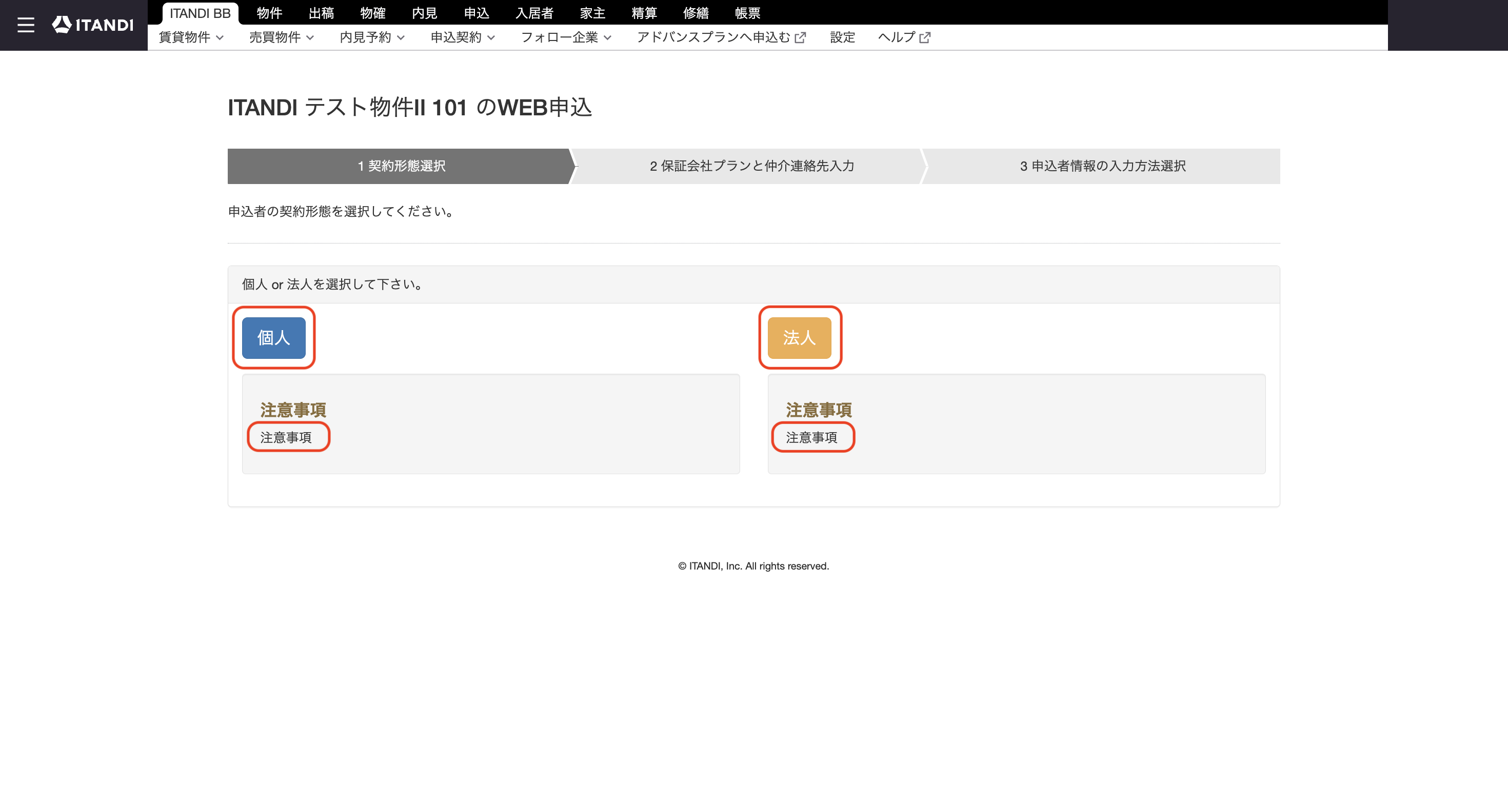Open the 修繕 tab
The image size is (1508, 812).
(696, 13)
